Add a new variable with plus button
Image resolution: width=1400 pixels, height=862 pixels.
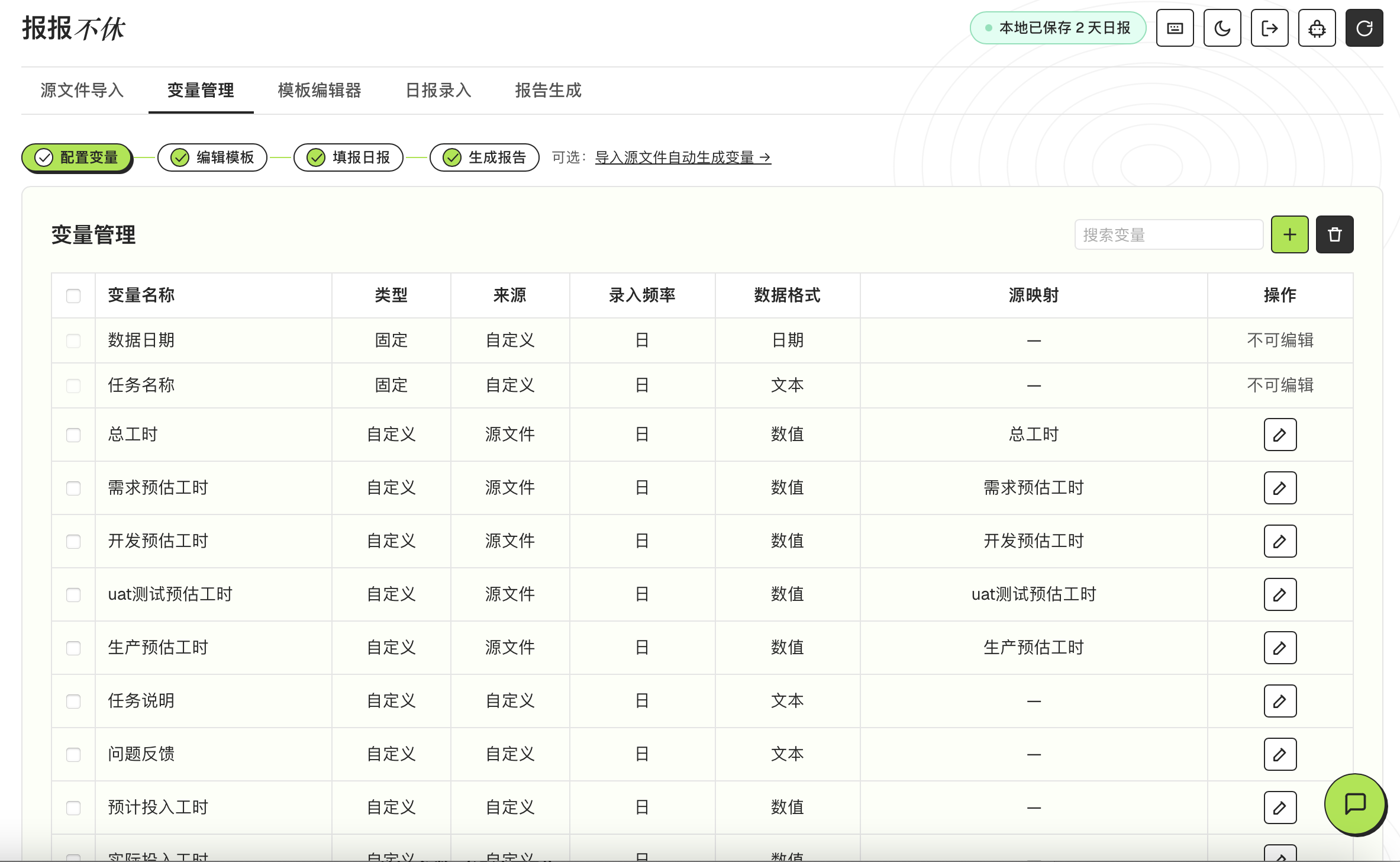tap(1289, 234)
